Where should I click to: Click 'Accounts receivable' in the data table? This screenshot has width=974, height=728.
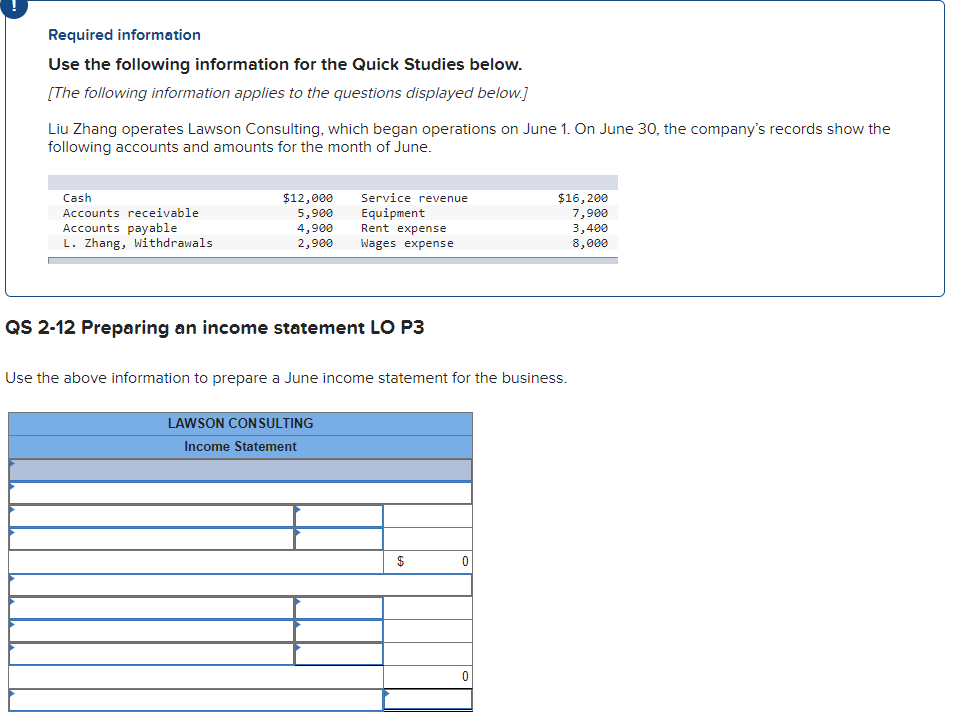point(130,213)
